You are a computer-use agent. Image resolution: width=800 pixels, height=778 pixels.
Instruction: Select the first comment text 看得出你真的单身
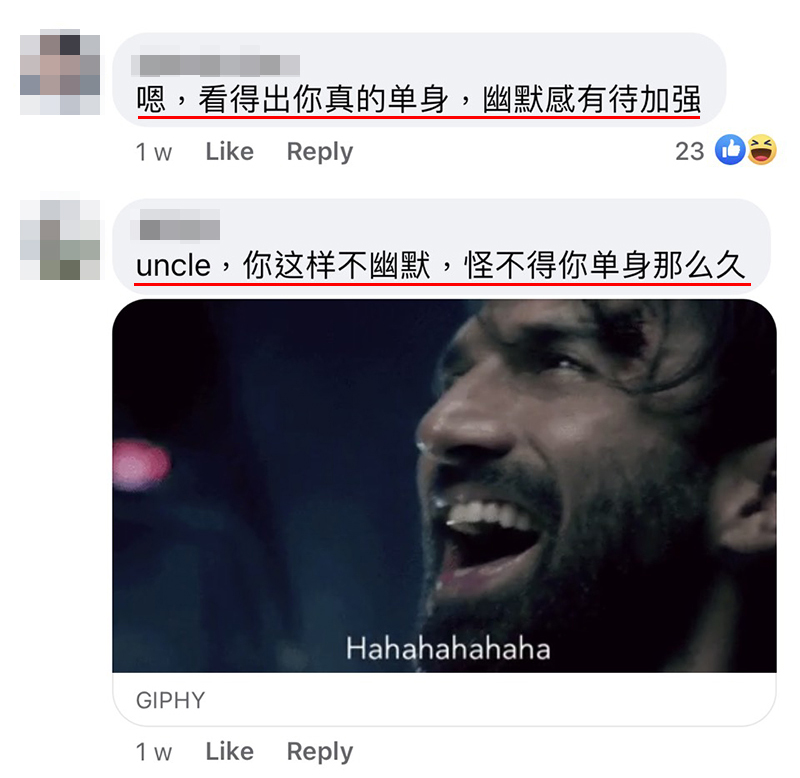323,99
